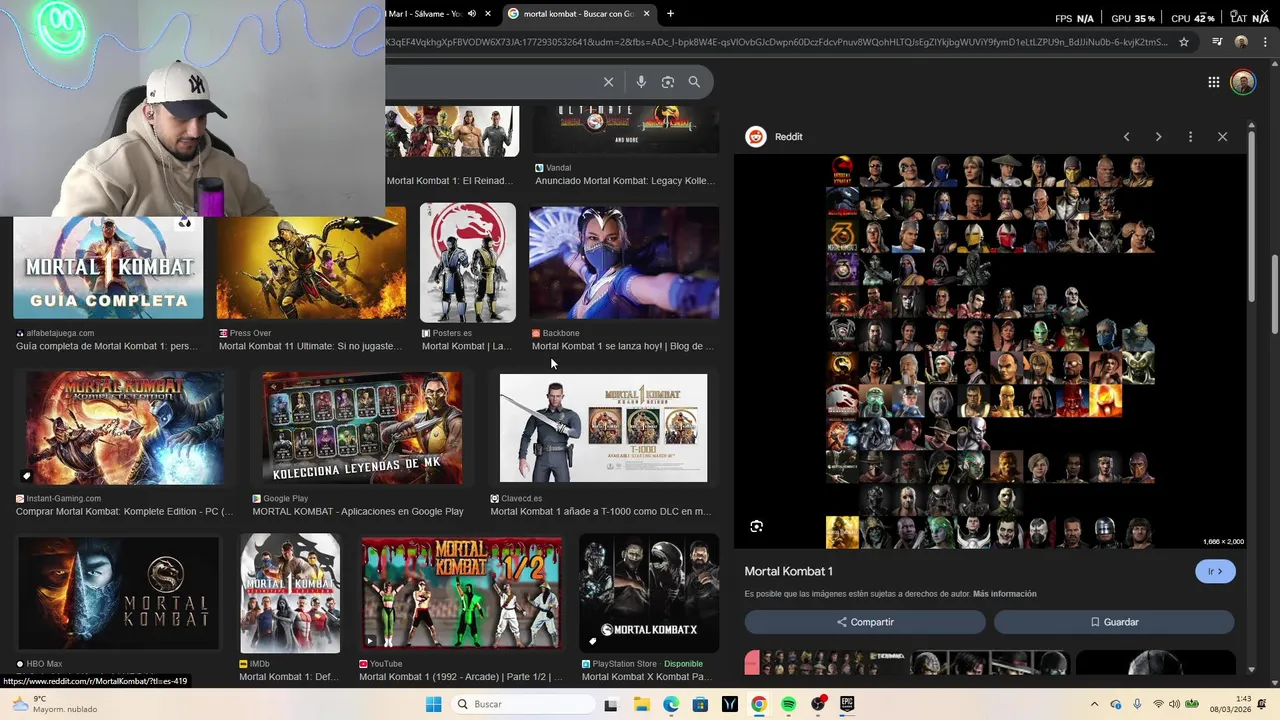1280x720 pixels.
Task: Open Google Lens image search icon
Action: tap(668, 82)
